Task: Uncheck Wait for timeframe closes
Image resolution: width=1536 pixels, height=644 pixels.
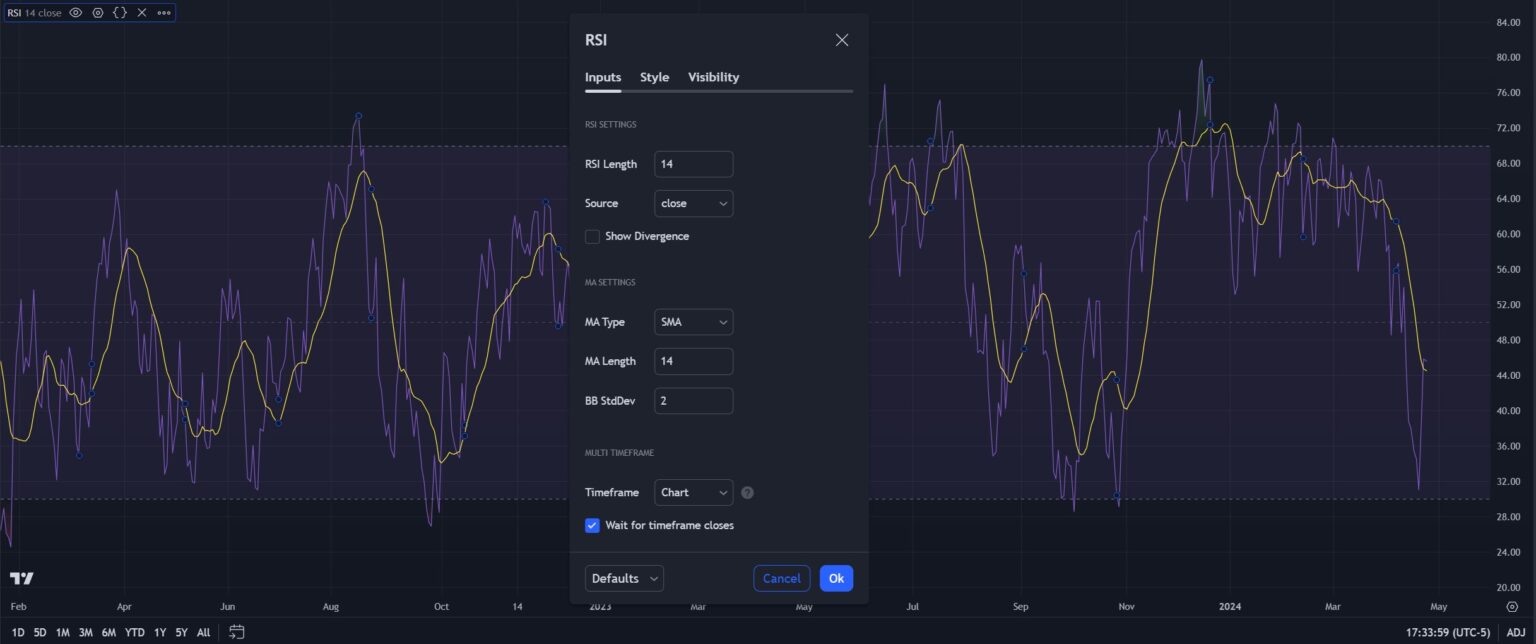Action: (592, 525)
